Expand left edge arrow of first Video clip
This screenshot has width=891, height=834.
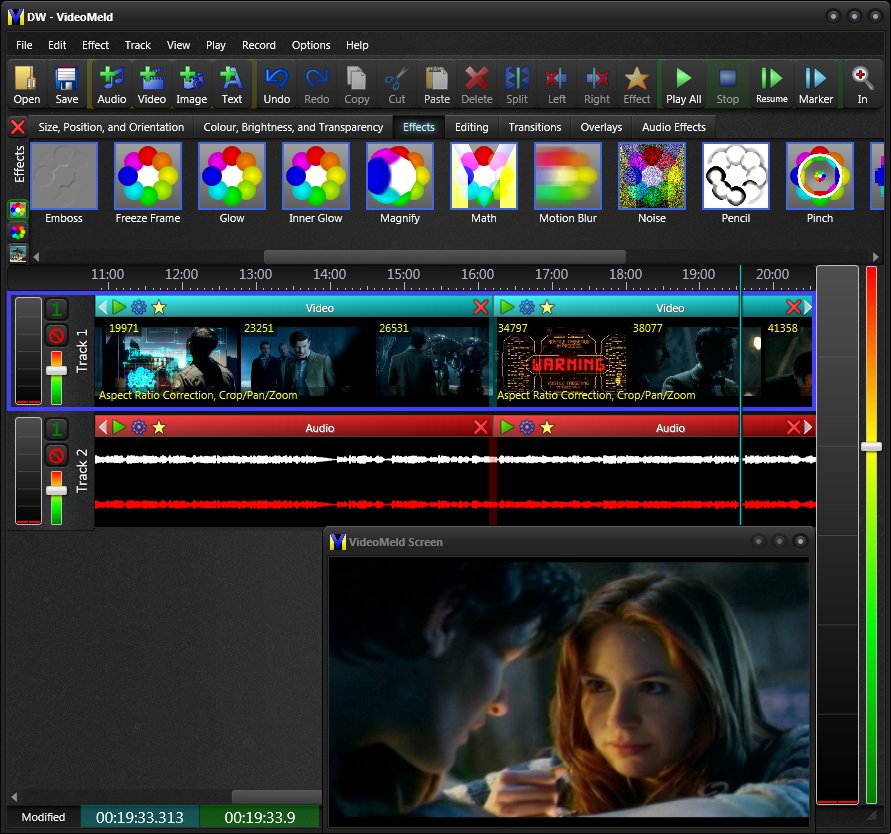click(x=102, y=307)
